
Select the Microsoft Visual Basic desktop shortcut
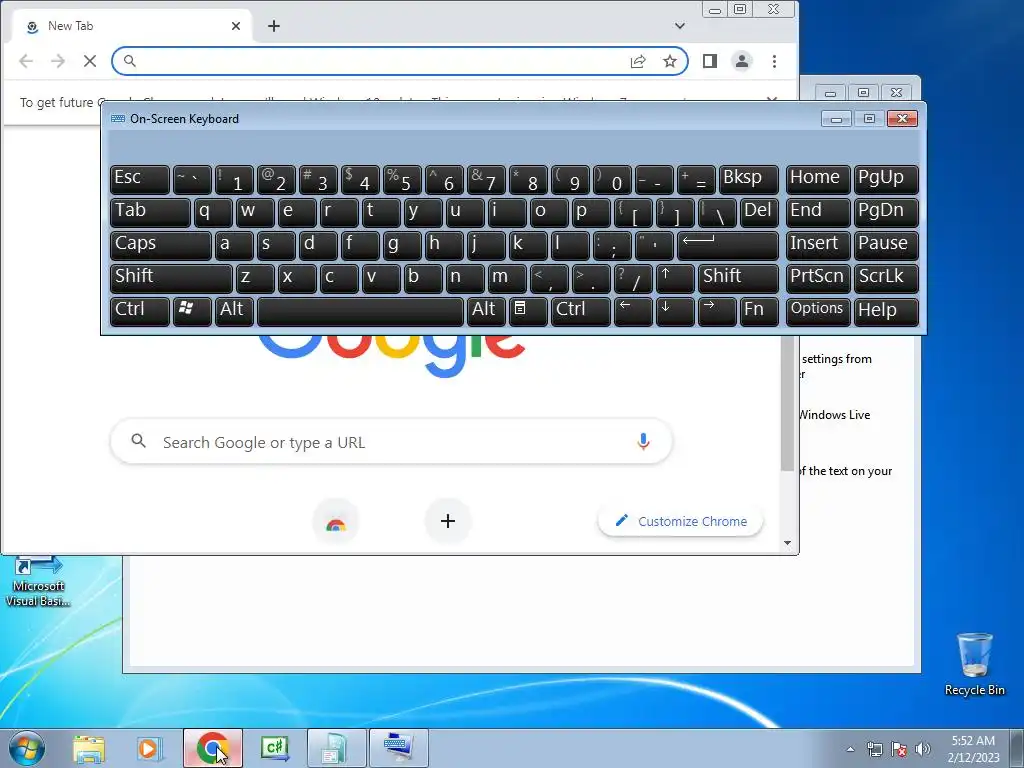[39, 583]
